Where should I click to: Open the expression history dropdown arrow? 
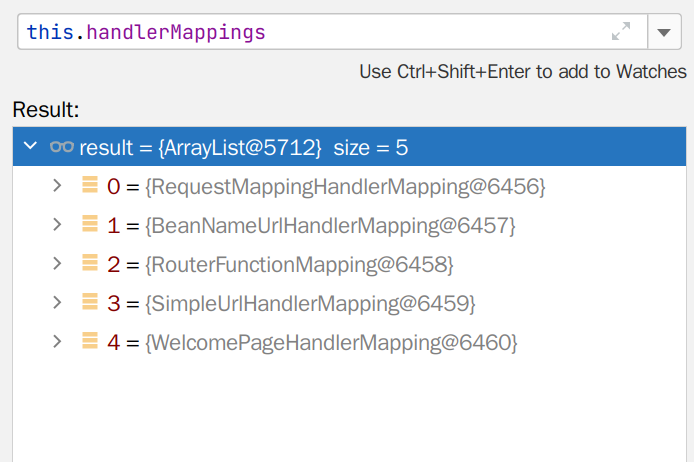[x=664, y=32]
